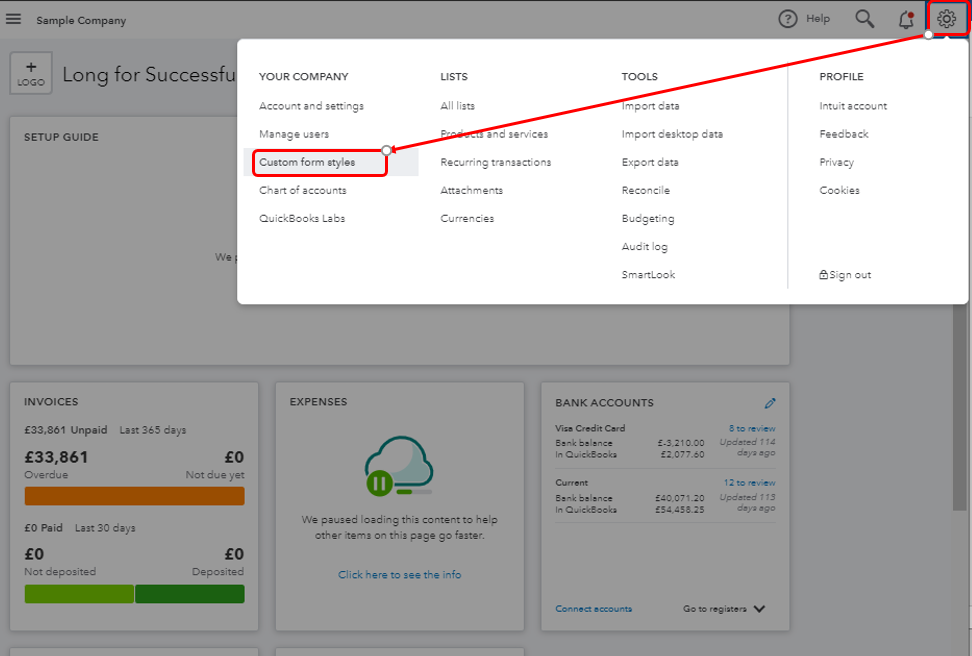Image resolution: width=972 pixels, height=656 pixels.
Task: Open Attachments list
Action: pyautogui.click(x=472, y=190)
